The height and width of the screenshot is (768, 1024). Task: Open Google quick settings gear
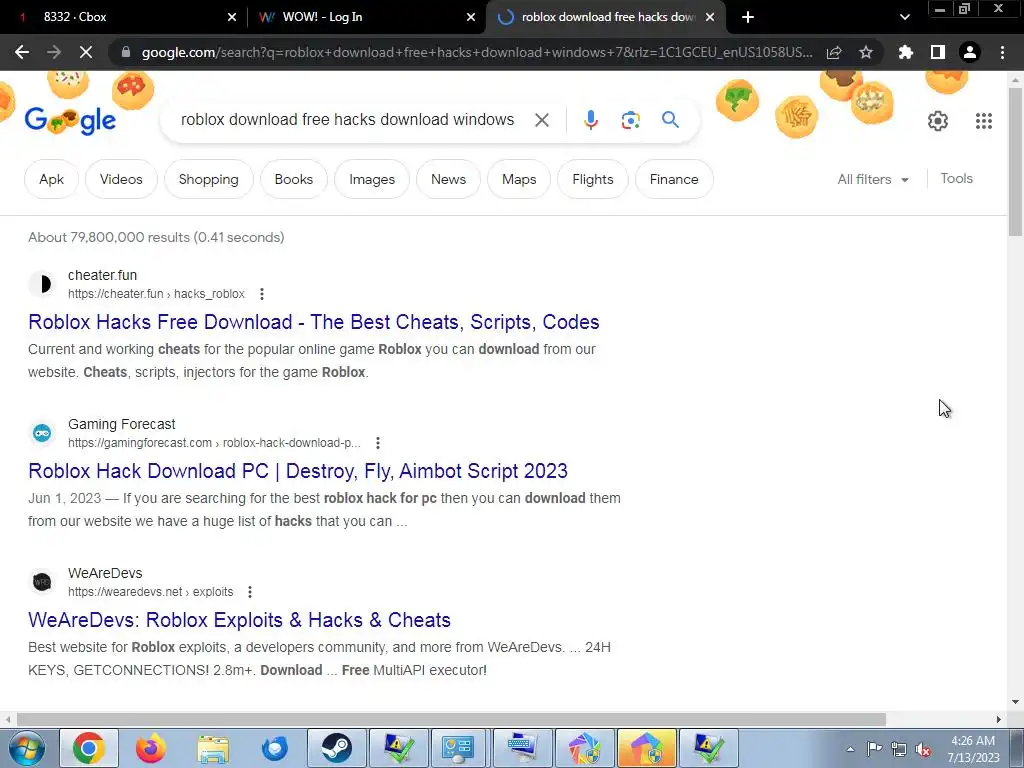[x=938, y=121]
